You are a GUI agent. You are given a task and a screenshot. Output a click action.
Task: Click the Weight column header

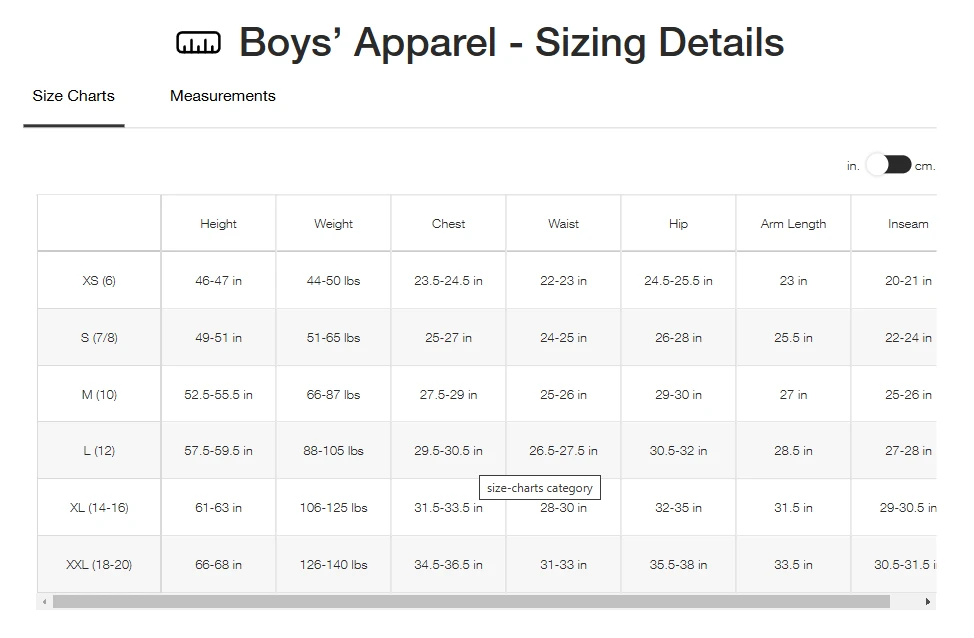[x=333, y=224]
